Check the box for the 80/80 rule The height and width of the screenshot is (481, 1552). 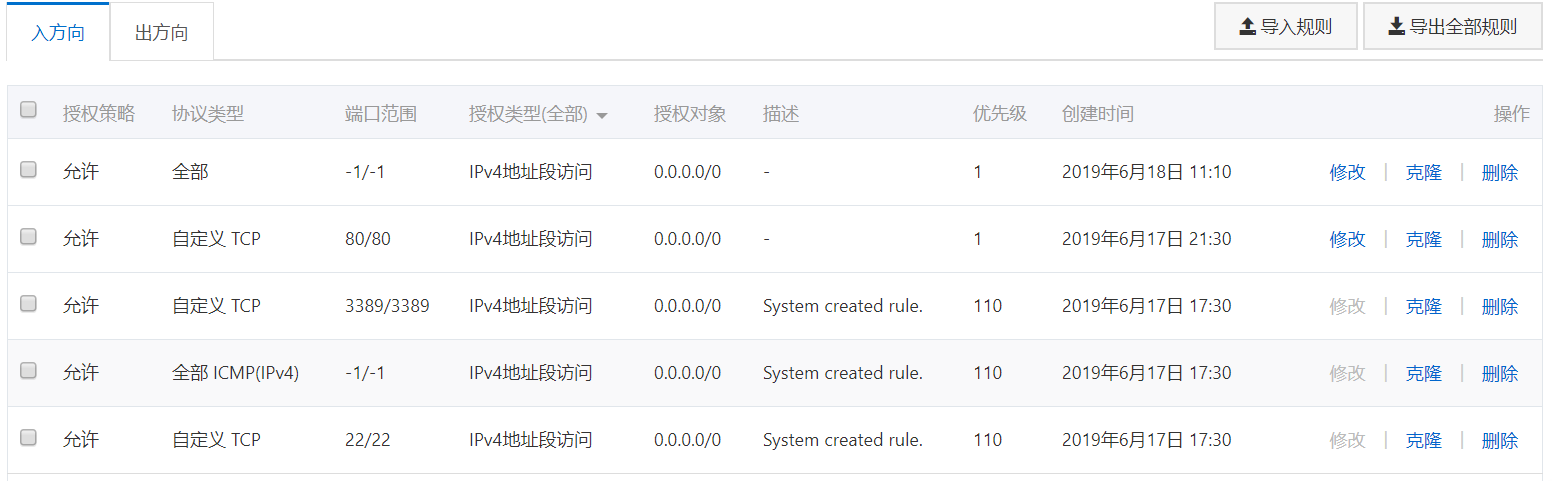tap(28, 237)
